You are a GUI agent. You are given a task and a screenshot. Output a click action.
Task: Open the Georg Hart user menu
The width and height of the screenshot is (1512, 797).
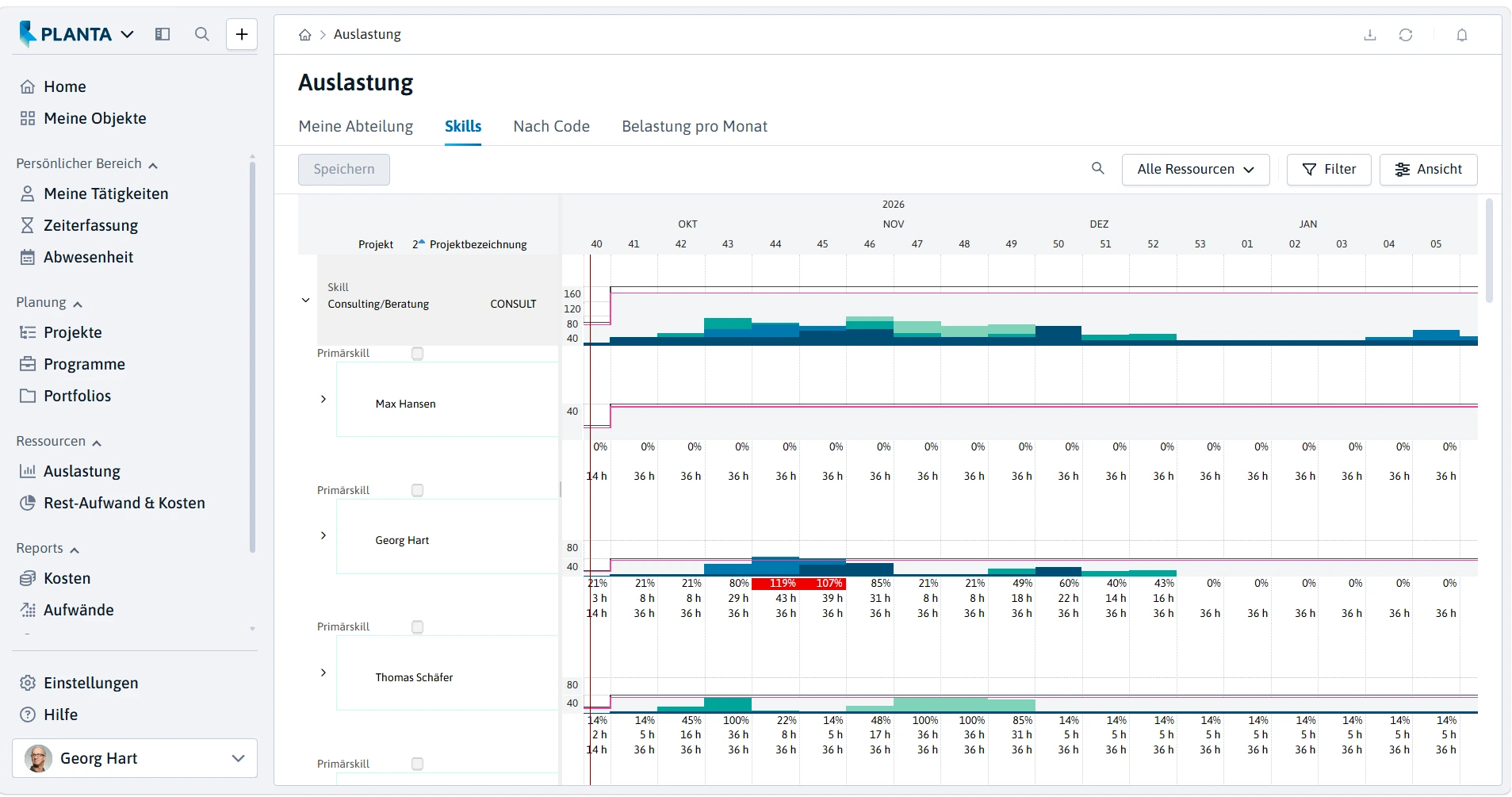point(135,758)
